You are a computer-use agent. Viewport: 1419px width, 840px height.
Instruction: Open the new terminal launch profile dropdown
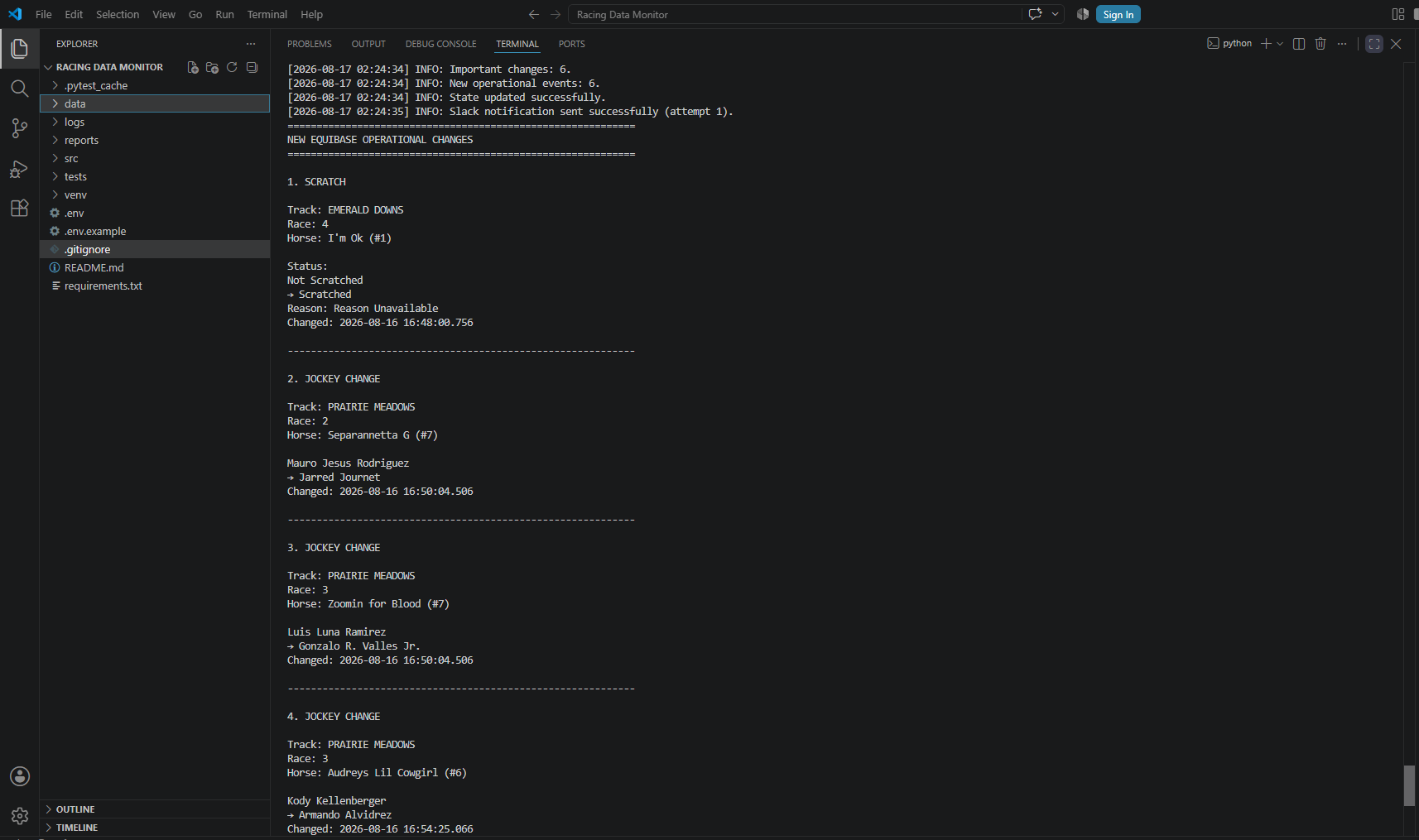point(1280,44)
